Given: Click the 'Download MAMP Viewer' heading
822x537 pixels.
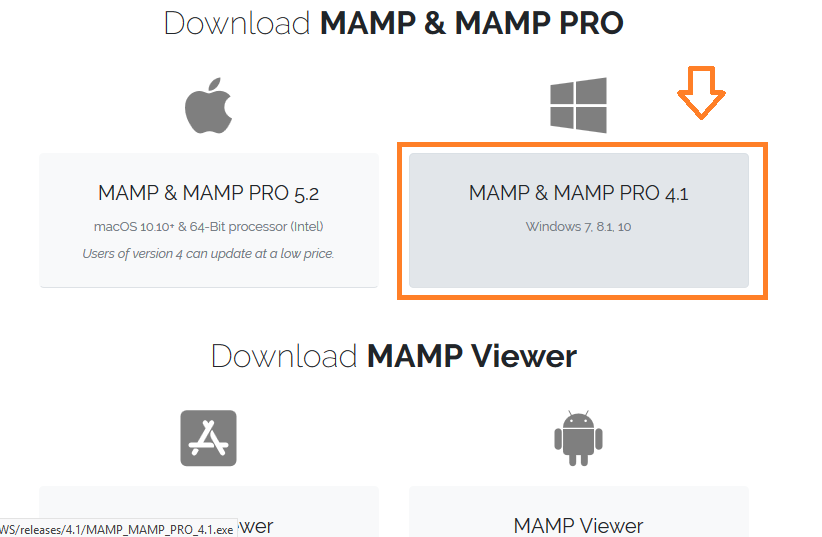Looking at the screenshot, I should pyautogui.click(x=394, y=356).
